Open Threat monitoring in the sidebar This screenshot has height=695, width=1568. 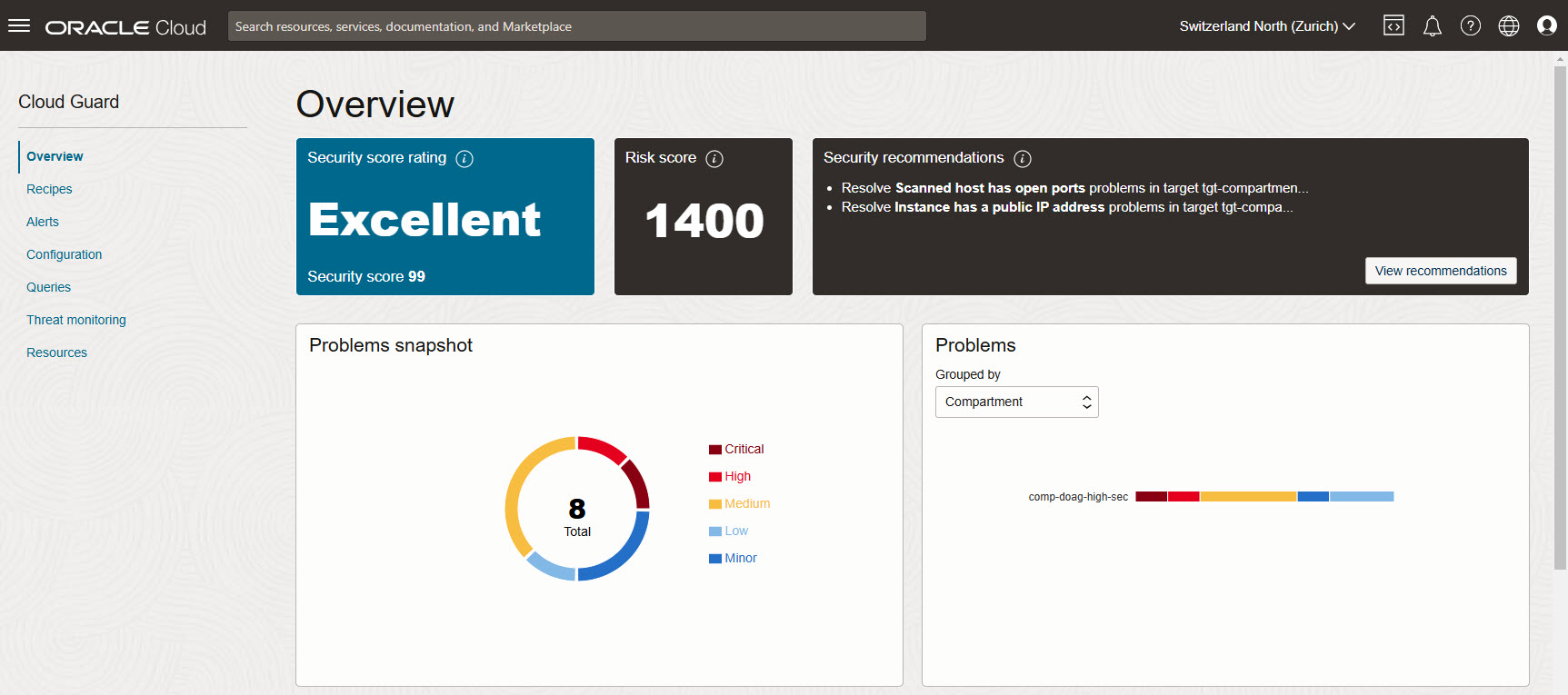76,320
